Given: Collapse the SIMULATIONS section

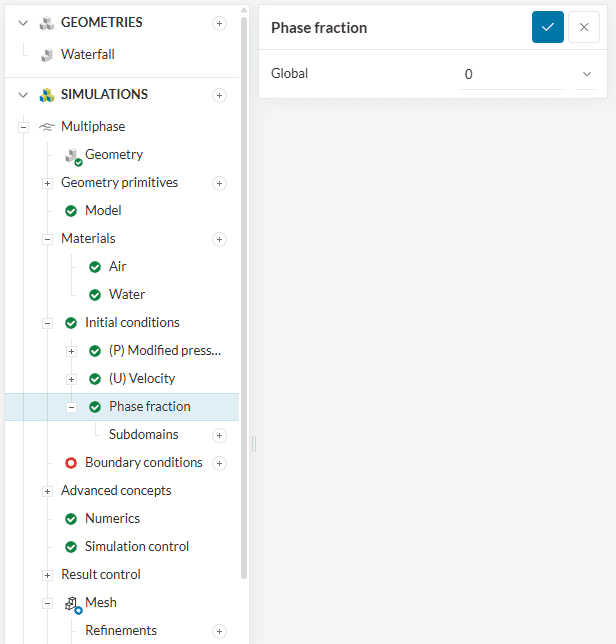Looking at the screenshot, I should (x=23, y=95).
